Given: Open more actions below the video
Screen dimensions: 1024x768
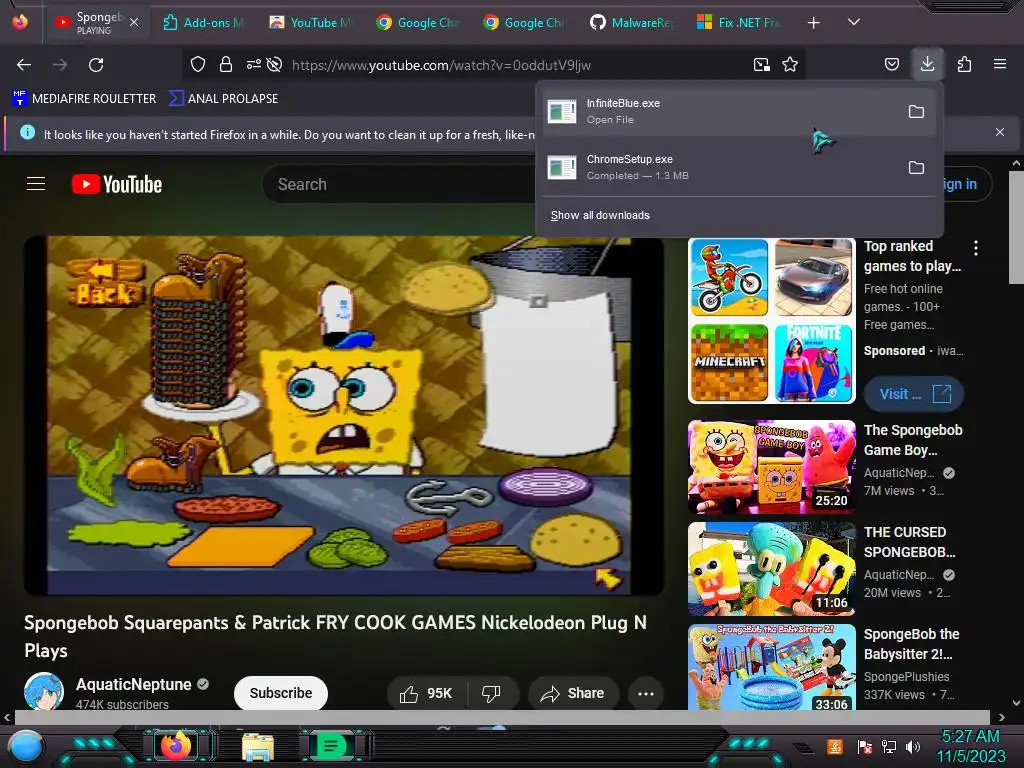Looking at the screenshot, I should click(646, 693).
